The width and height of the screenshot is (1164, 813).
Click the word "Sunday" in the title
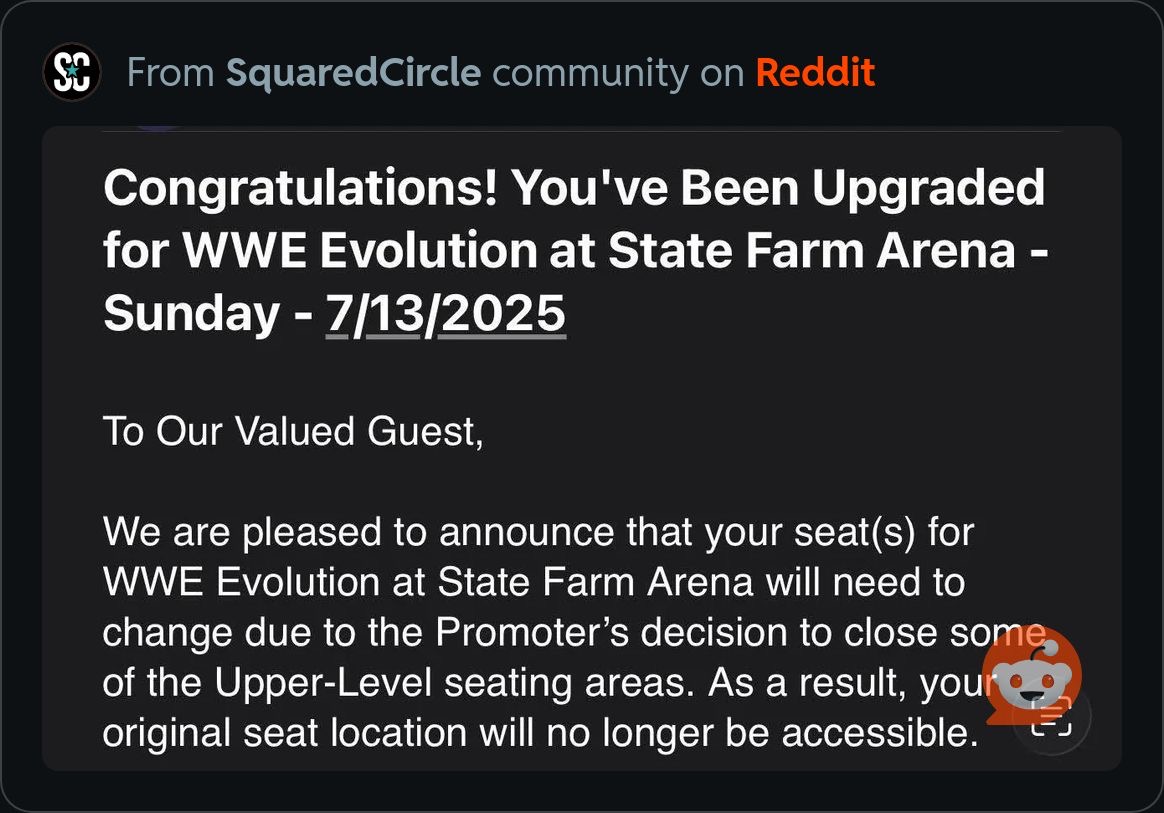192,313
